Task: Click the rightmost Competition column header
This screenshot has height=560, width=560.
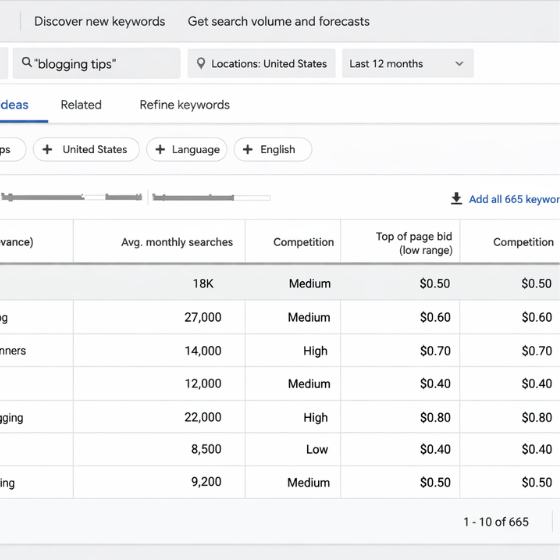Action: coord(523,242)
